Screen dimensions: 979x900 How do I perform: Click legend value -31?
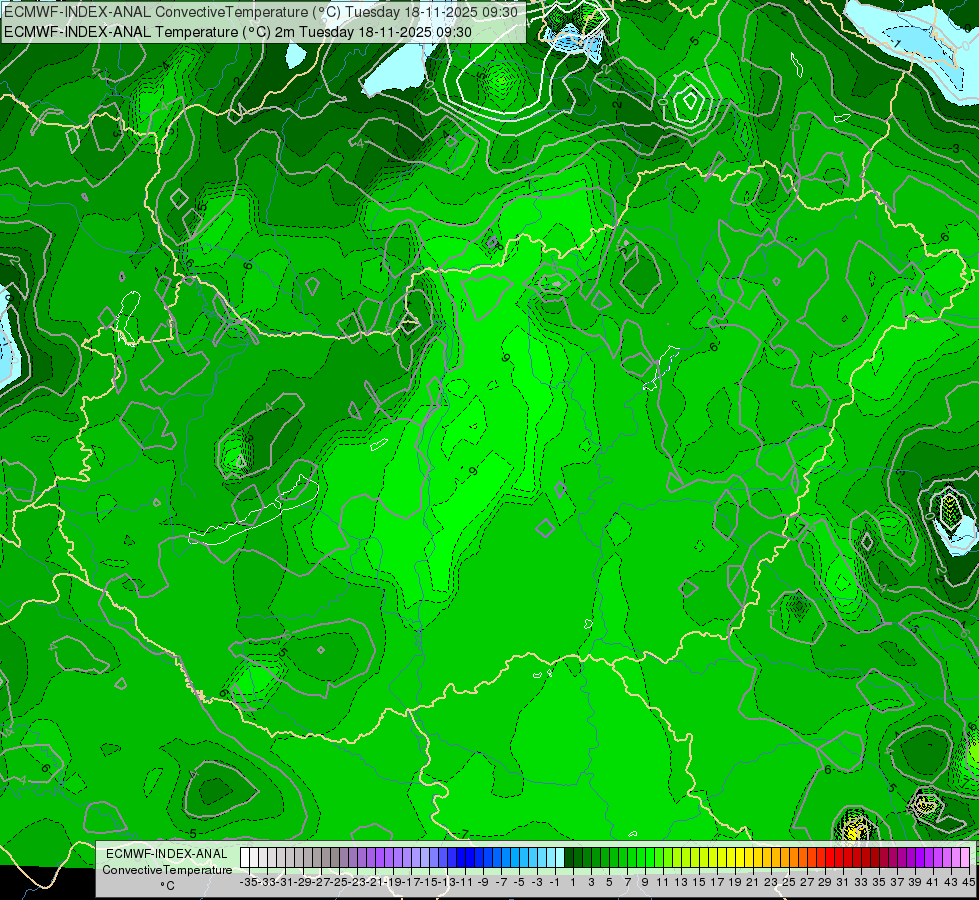(285, 882)
